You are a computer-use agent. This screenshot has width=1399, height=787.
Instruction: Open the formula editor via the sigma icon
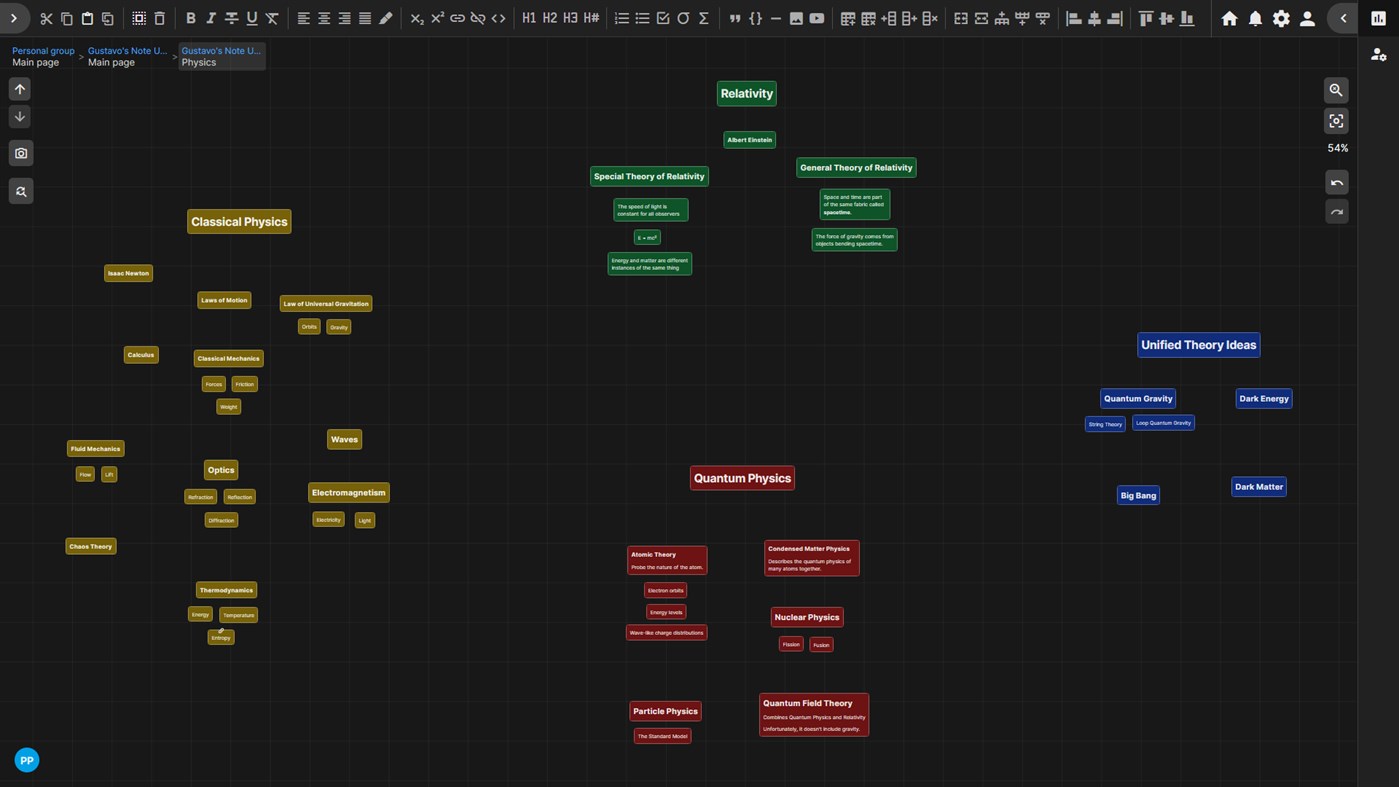(703, 18)
